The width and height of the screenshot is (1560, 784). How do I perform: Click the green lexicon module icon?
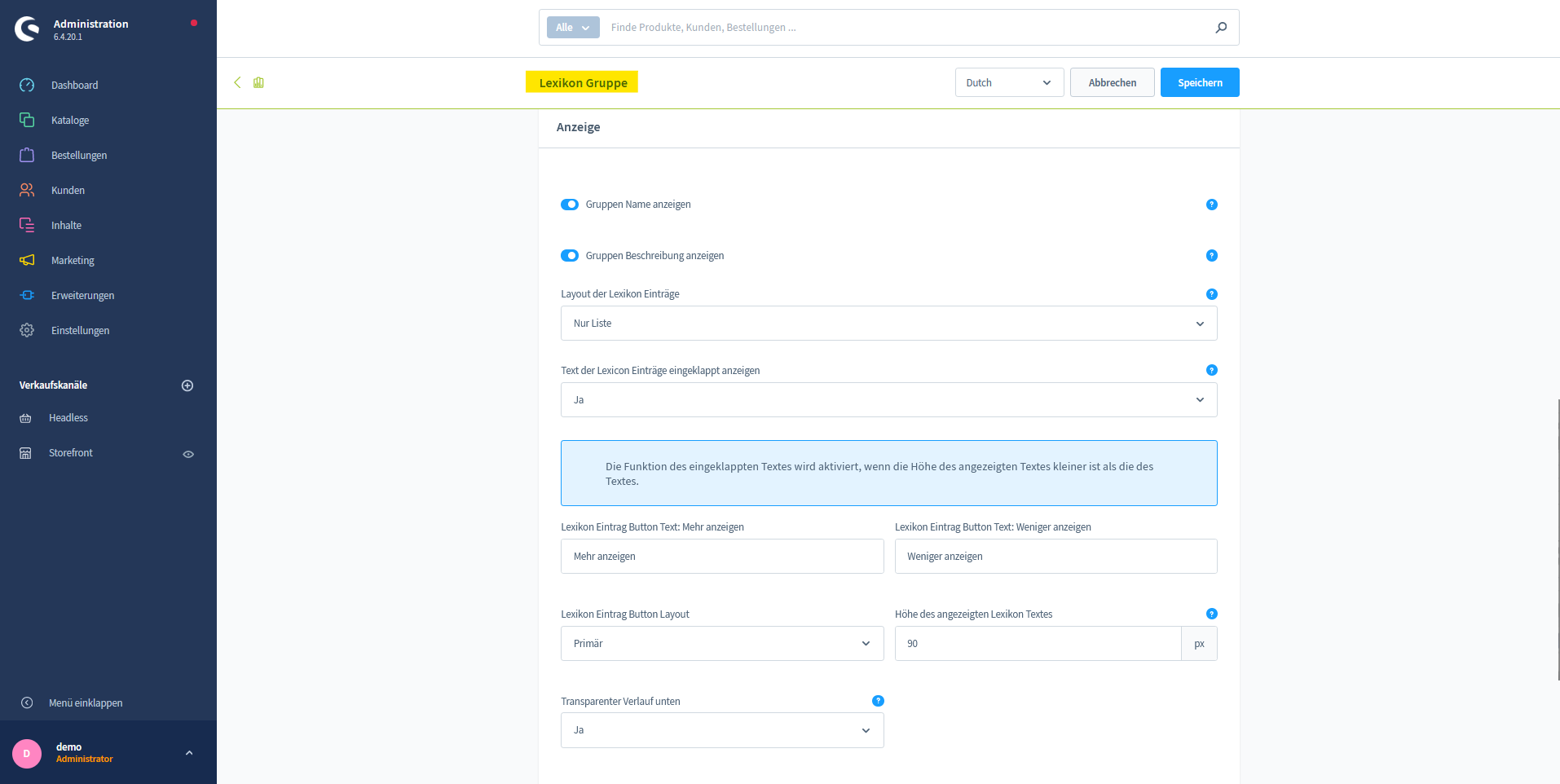click(x=258, y=82)
